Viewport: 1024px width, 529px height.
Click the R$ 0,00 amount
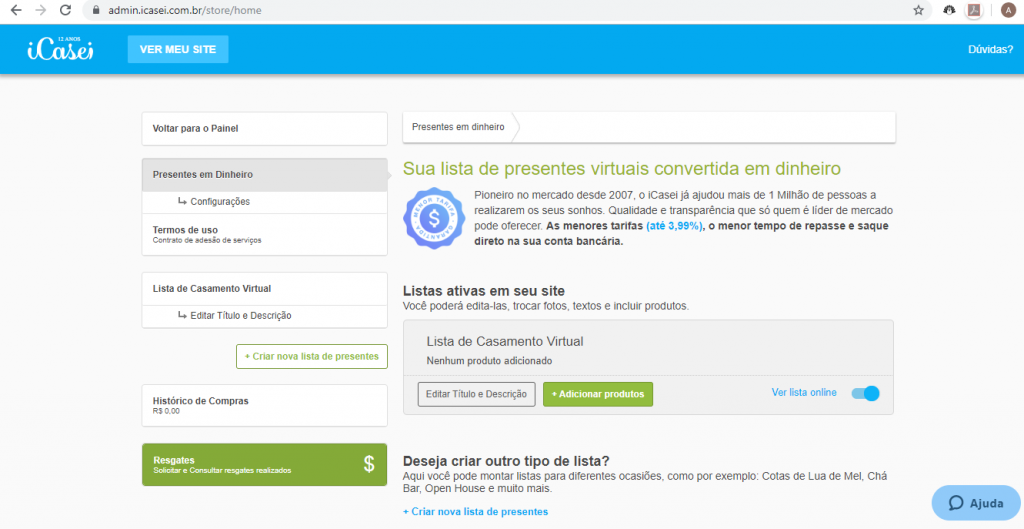pos(166,411)
